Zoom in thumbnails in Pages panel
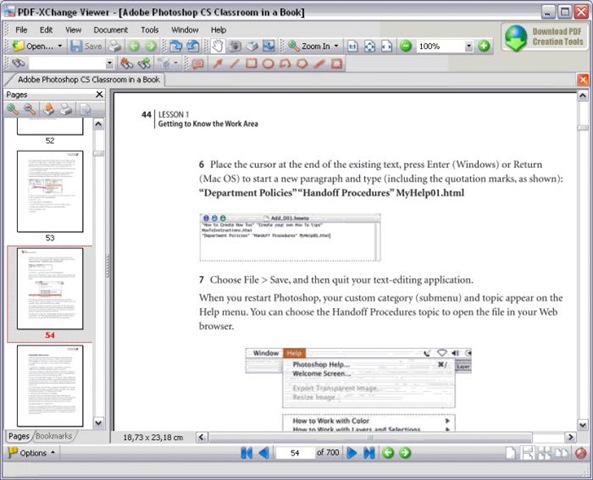This screenshot has height=480, width=593. 13,109
